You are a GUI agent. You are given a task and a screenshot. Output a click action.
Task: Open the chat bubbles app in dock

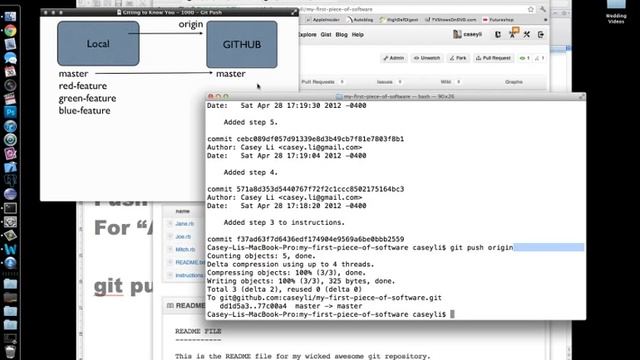pos(10,58)
